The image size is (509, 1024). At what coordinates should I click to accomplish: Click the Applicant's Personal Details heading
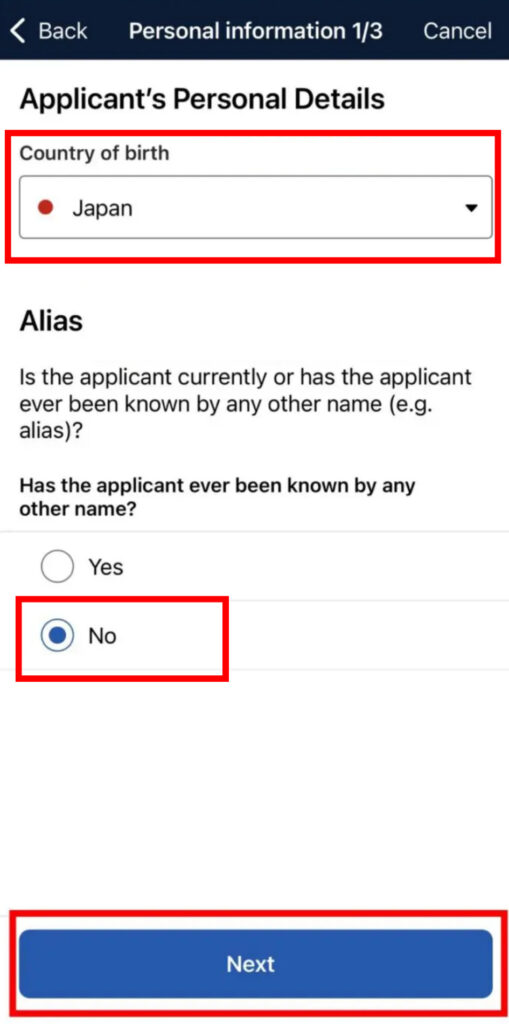click(x=202, y=99)
